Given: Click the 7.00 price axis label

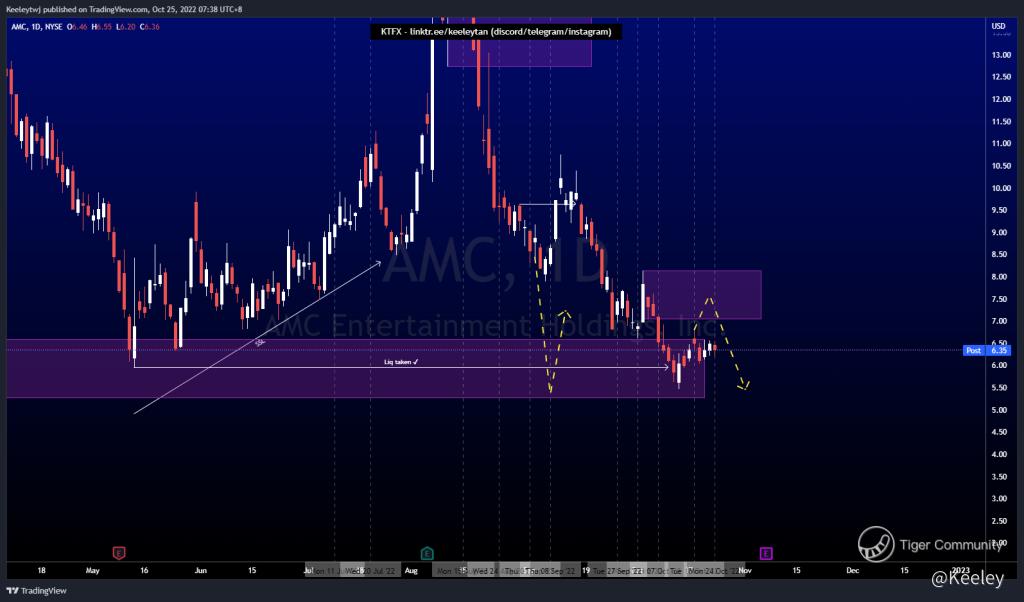Looking at the screenshot, I should [999, 321].
